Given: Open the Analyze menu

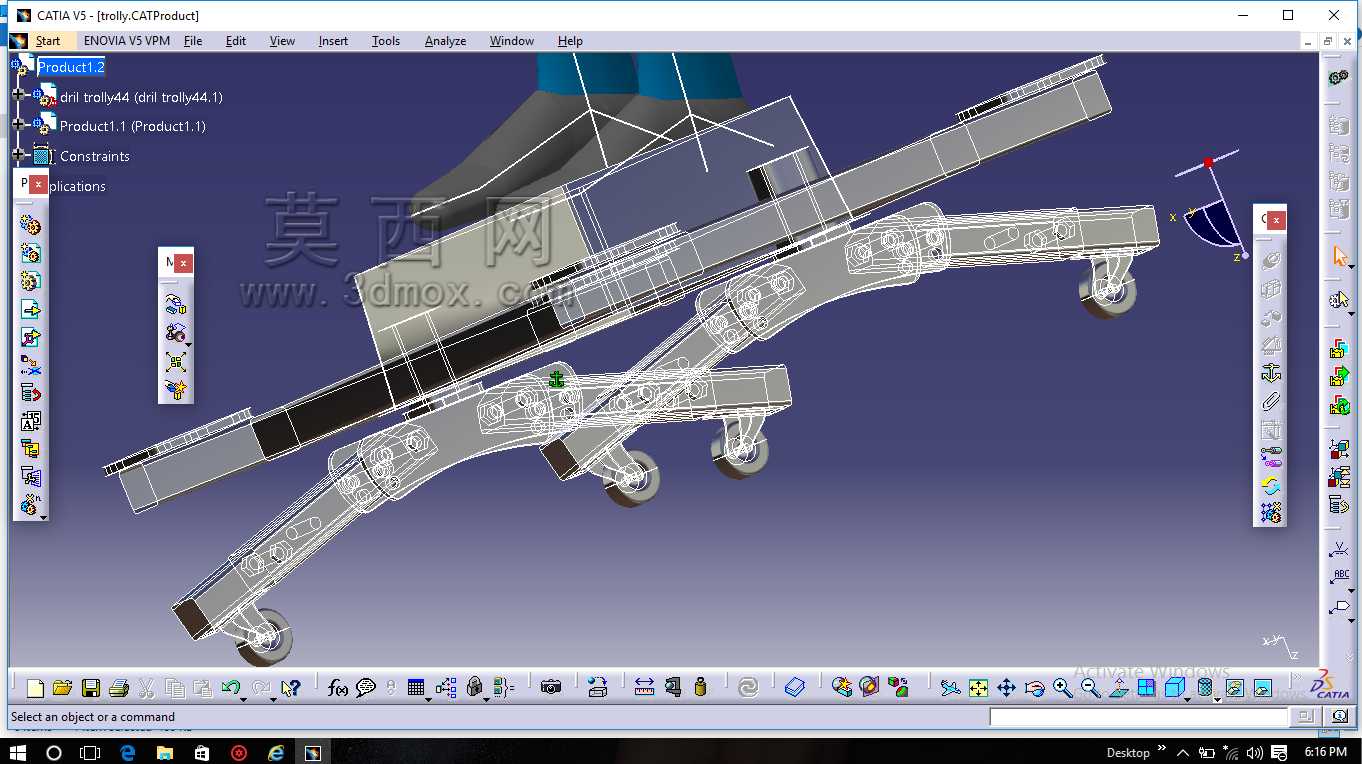Looking at the screenshot, I should (x=445, y=41).
